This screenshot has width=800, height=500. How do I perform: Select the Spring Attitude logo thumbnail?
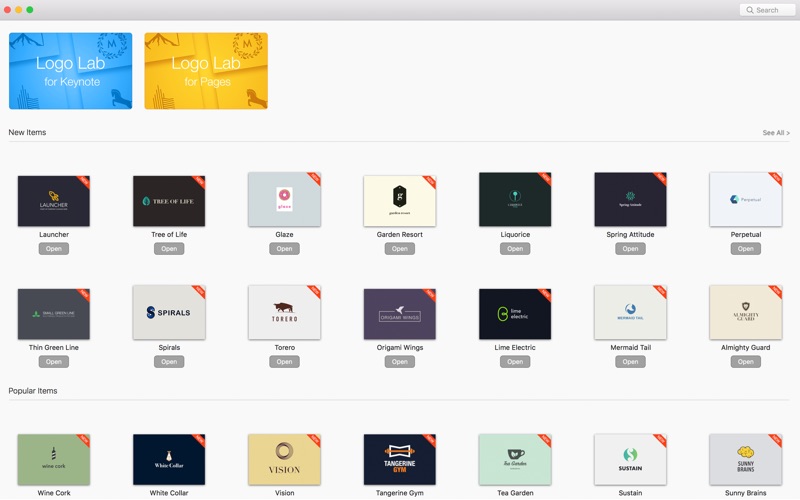630,199
